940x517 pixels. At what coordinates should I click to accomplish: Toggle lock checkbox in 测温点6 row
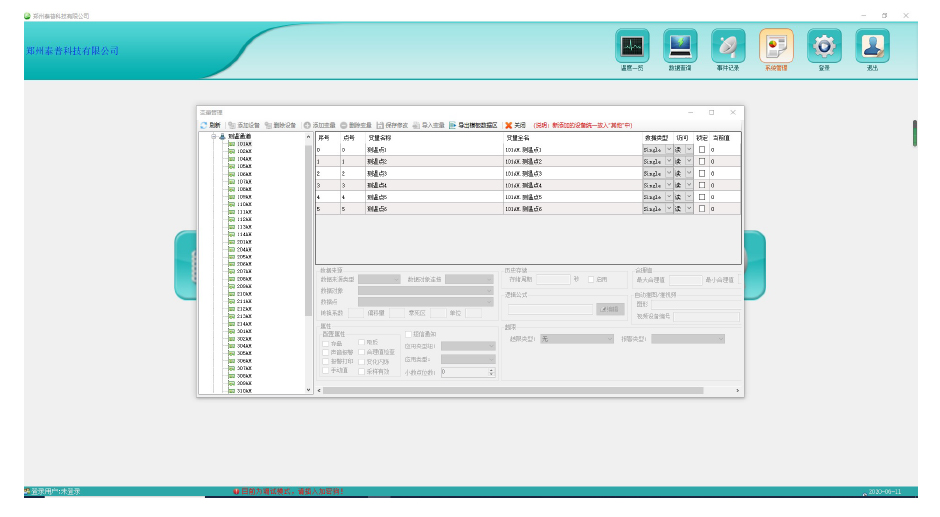[702, 209]
